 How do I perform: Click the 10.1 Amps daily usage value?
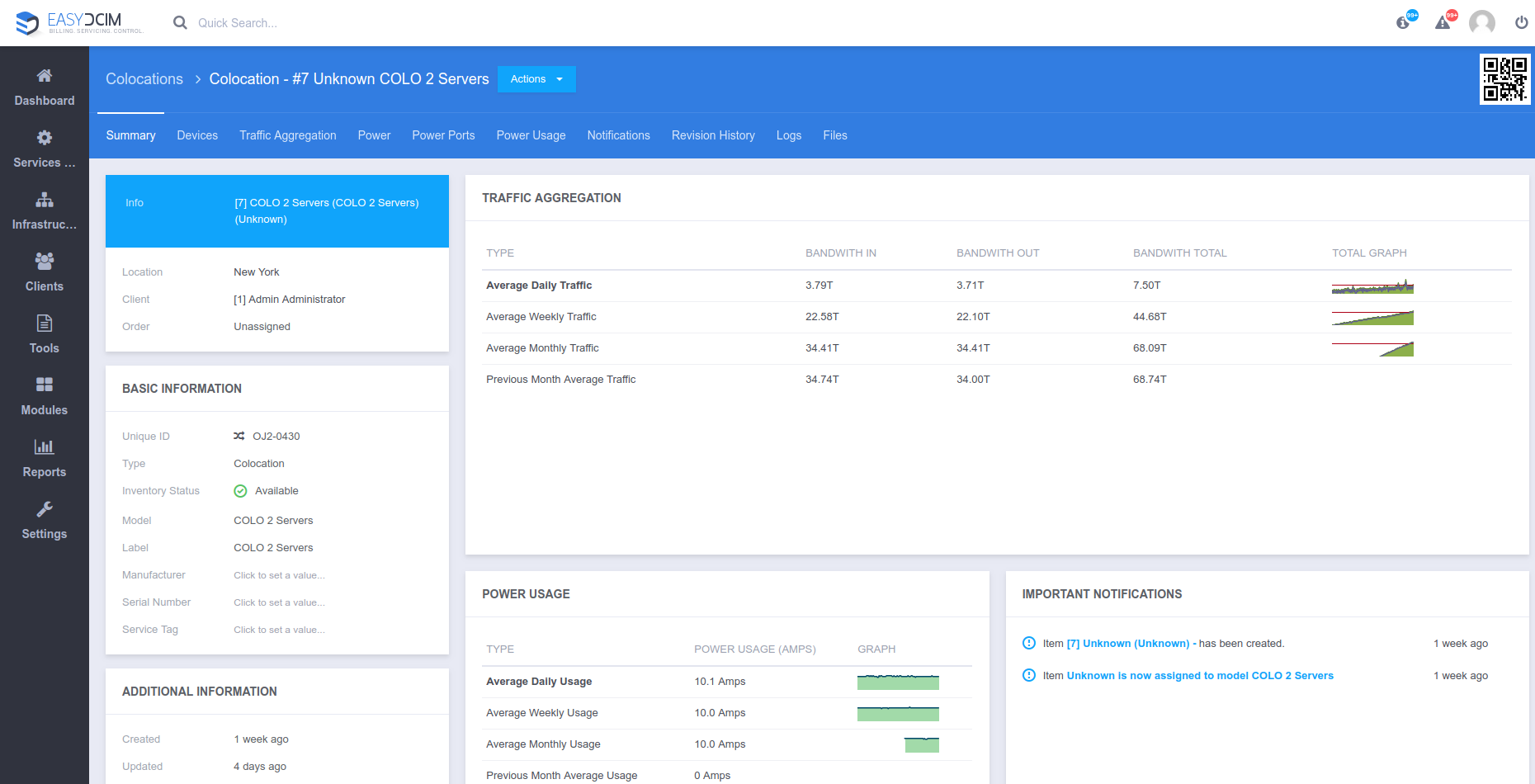coord(720,682)
